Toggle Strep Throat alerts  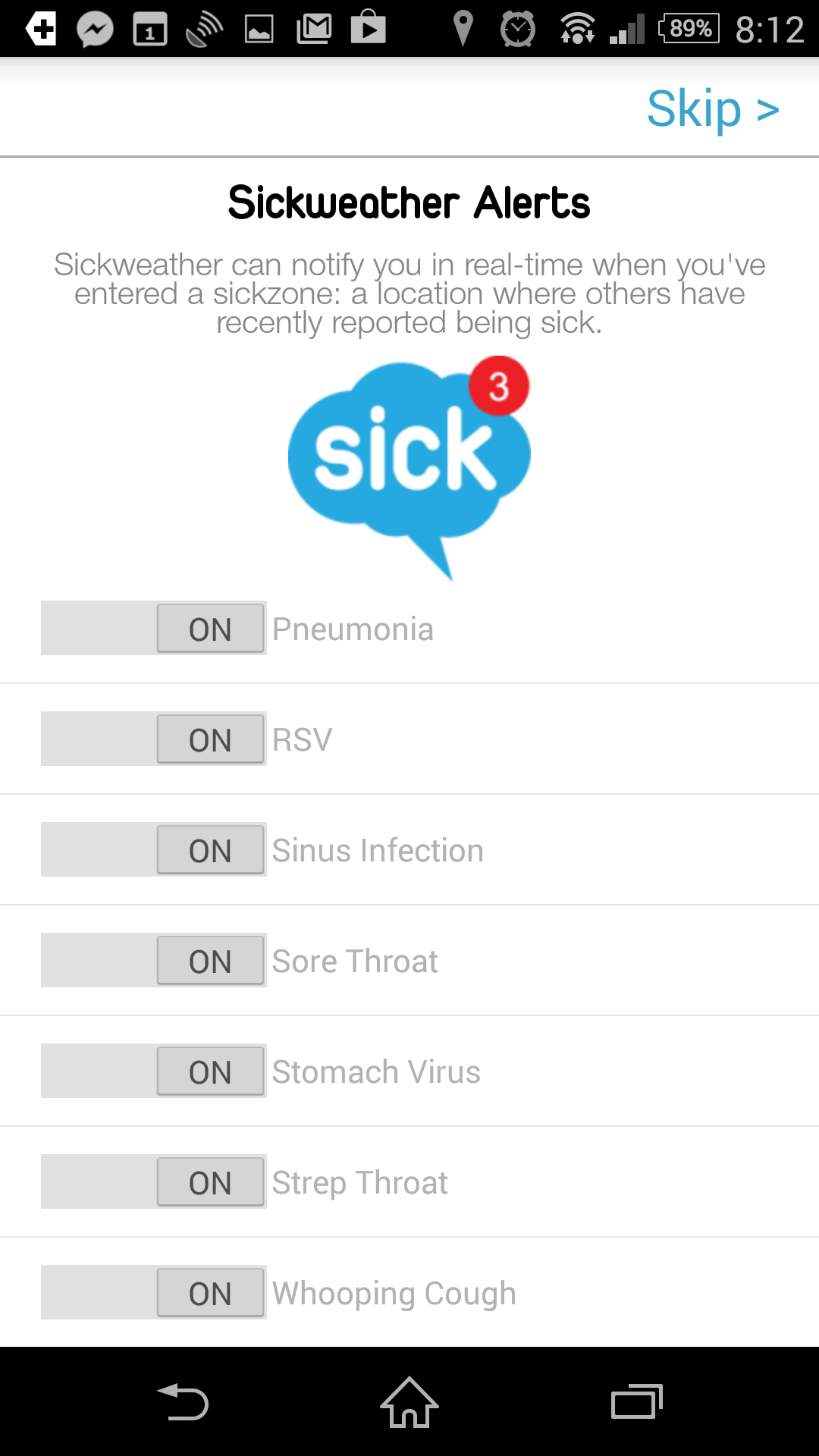(153, 1181)
